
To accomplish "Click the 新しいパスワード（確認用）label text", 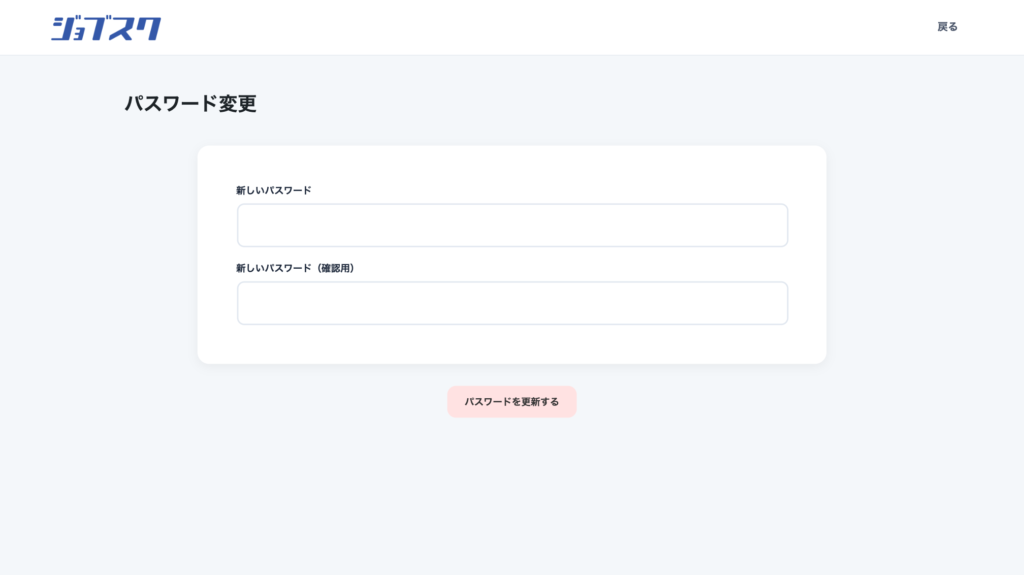I will click(295, 268).
